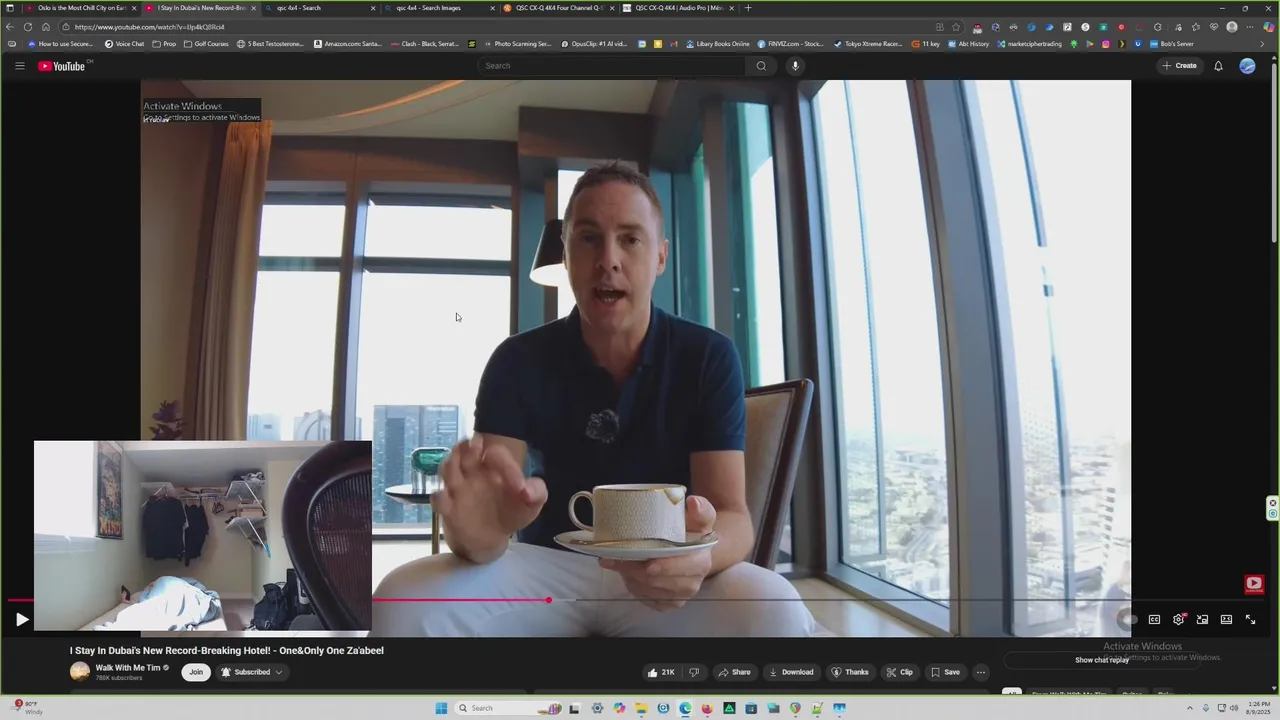This screenshot has height=720, width=1280.
Task: Open the Tokyo Xtreme Racer bookmark
Action: (x=868, y=44)
